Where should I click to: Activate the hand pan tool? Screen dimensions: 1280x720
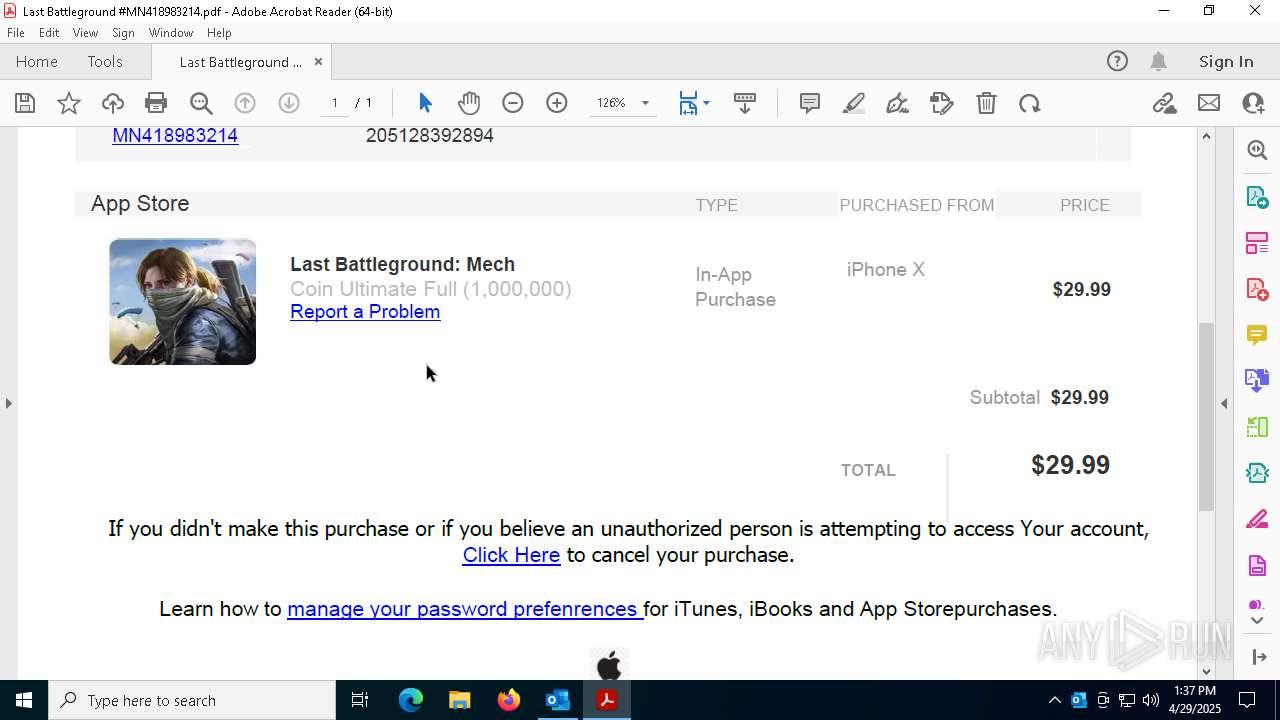tap(469, 103)
